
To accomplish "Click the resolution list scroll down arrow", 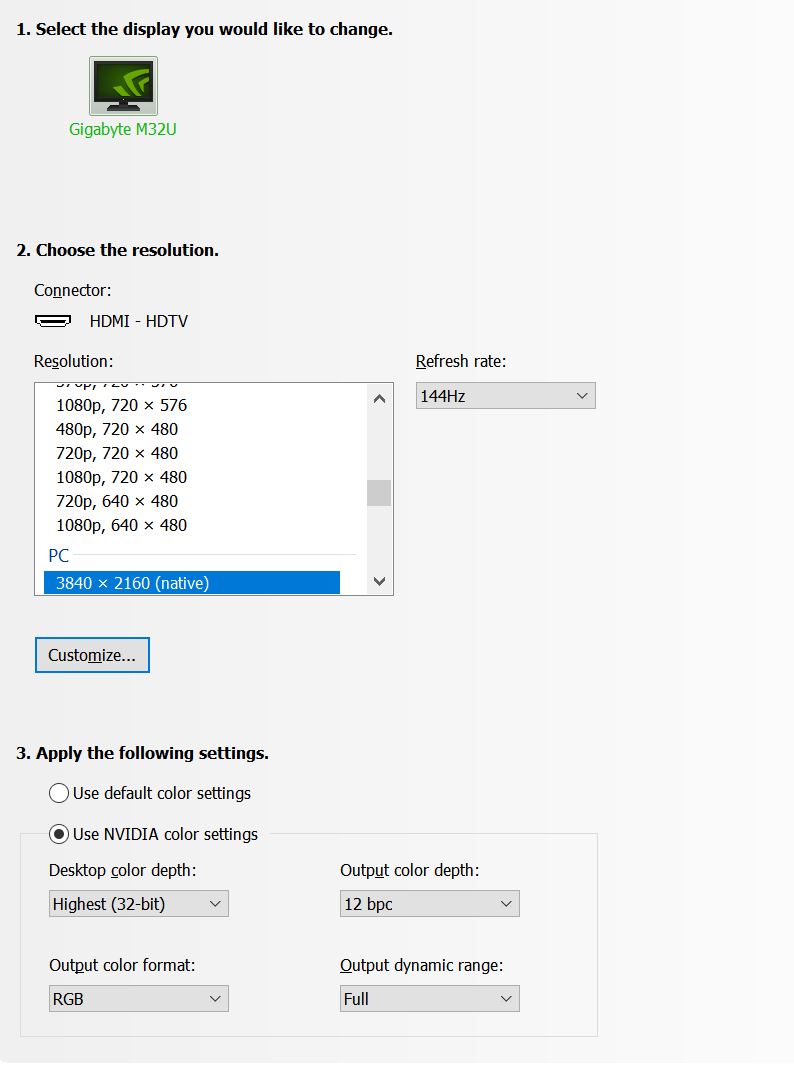I will click(380, 581).
